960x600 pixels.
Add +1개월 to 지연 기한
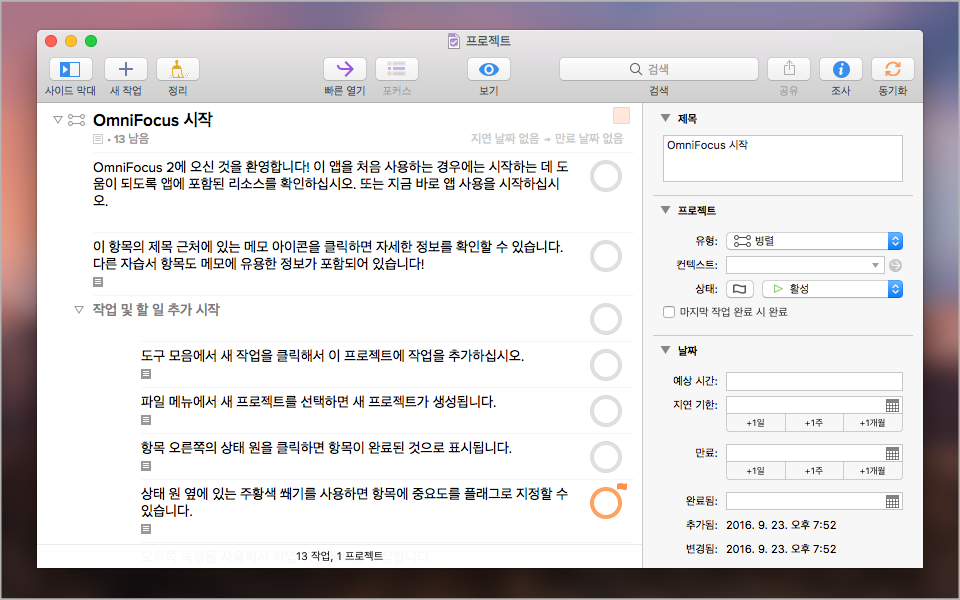(x=872, y=423)
